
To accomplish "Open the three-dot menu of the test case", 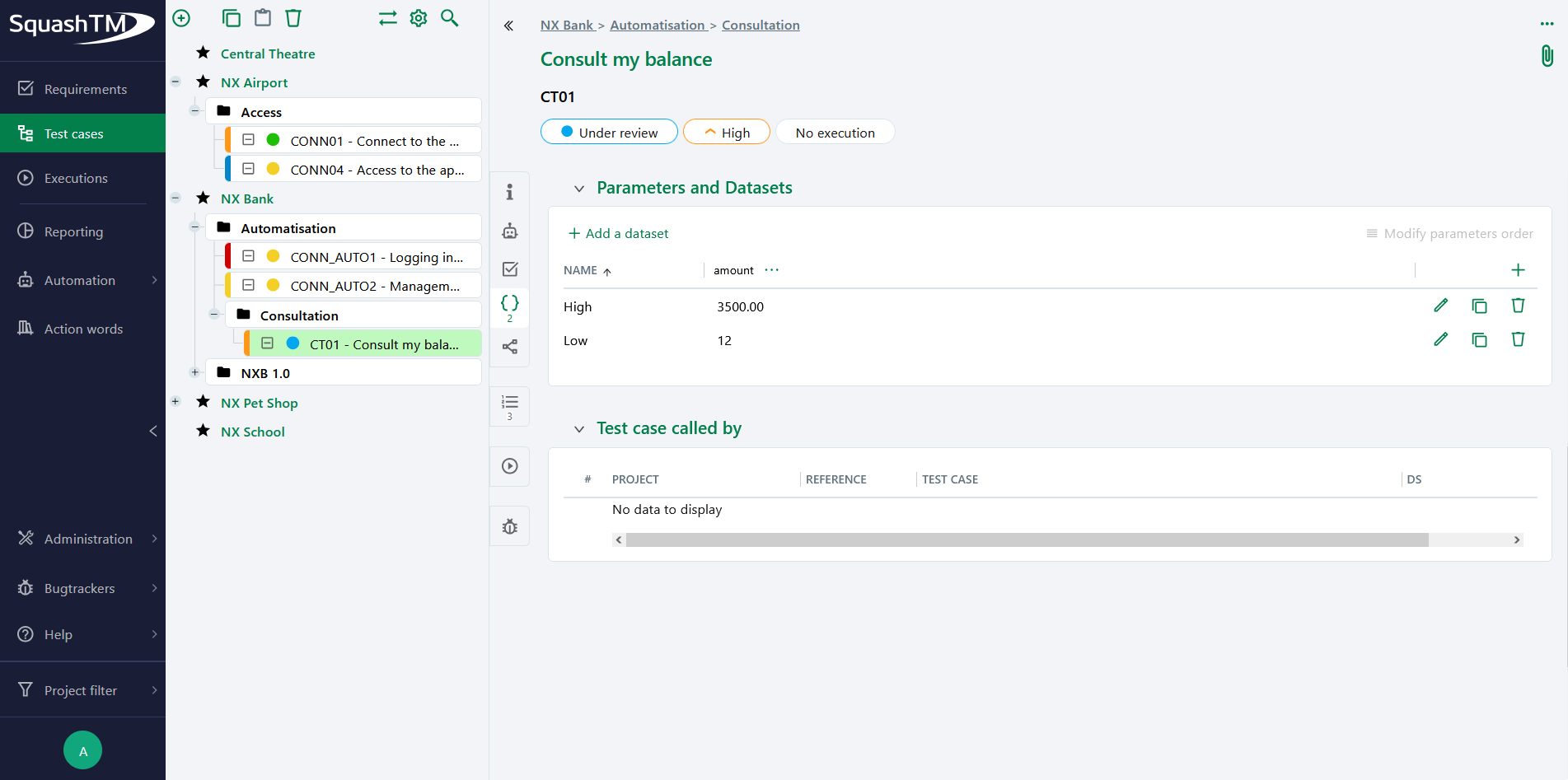I will click(x=1547, y=24).
